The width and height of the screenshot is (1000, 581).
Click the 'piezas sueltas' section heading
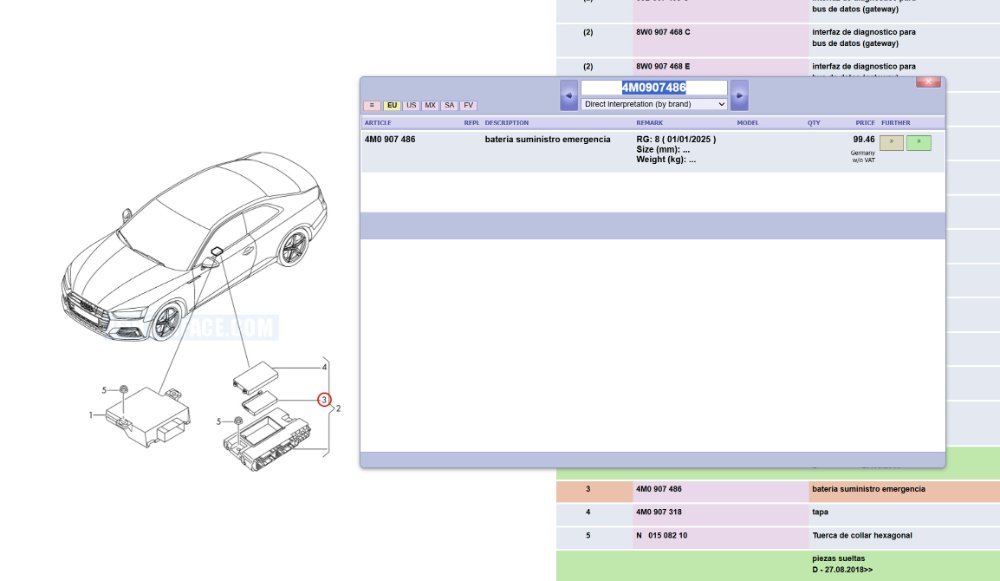(839, 559)
